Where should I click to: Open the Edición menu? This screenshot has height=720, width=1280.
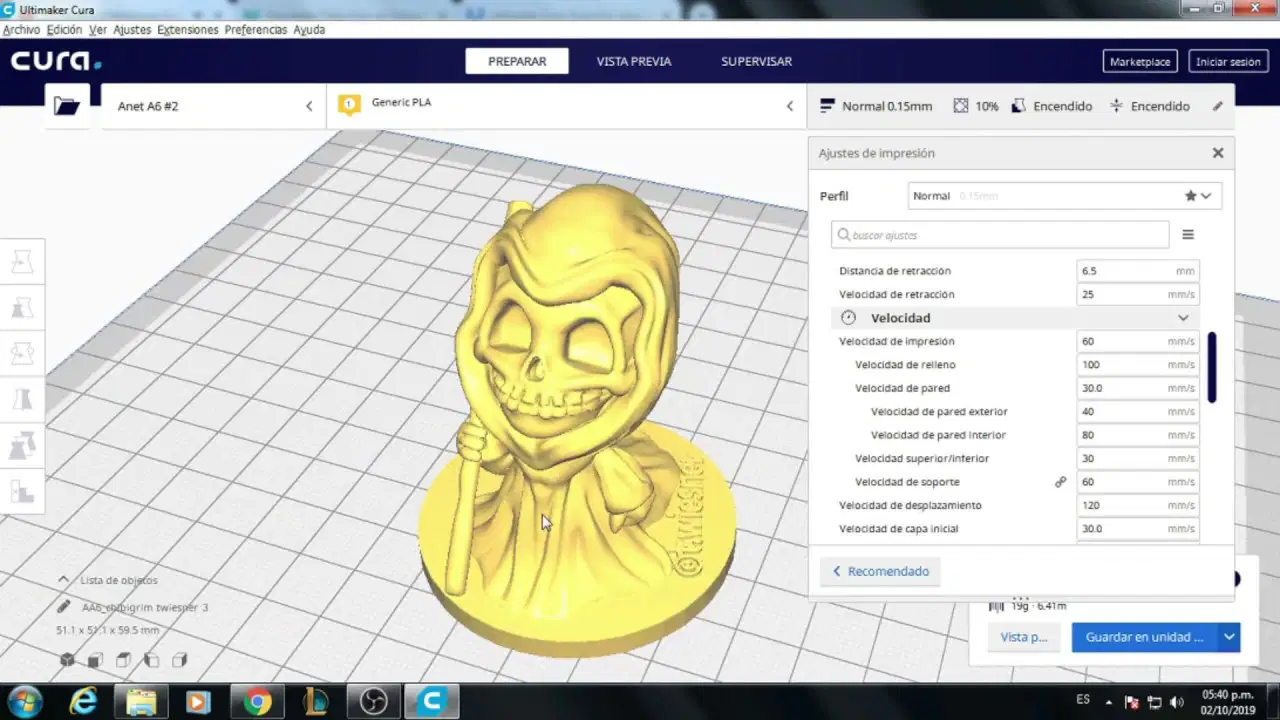[64, 30]
